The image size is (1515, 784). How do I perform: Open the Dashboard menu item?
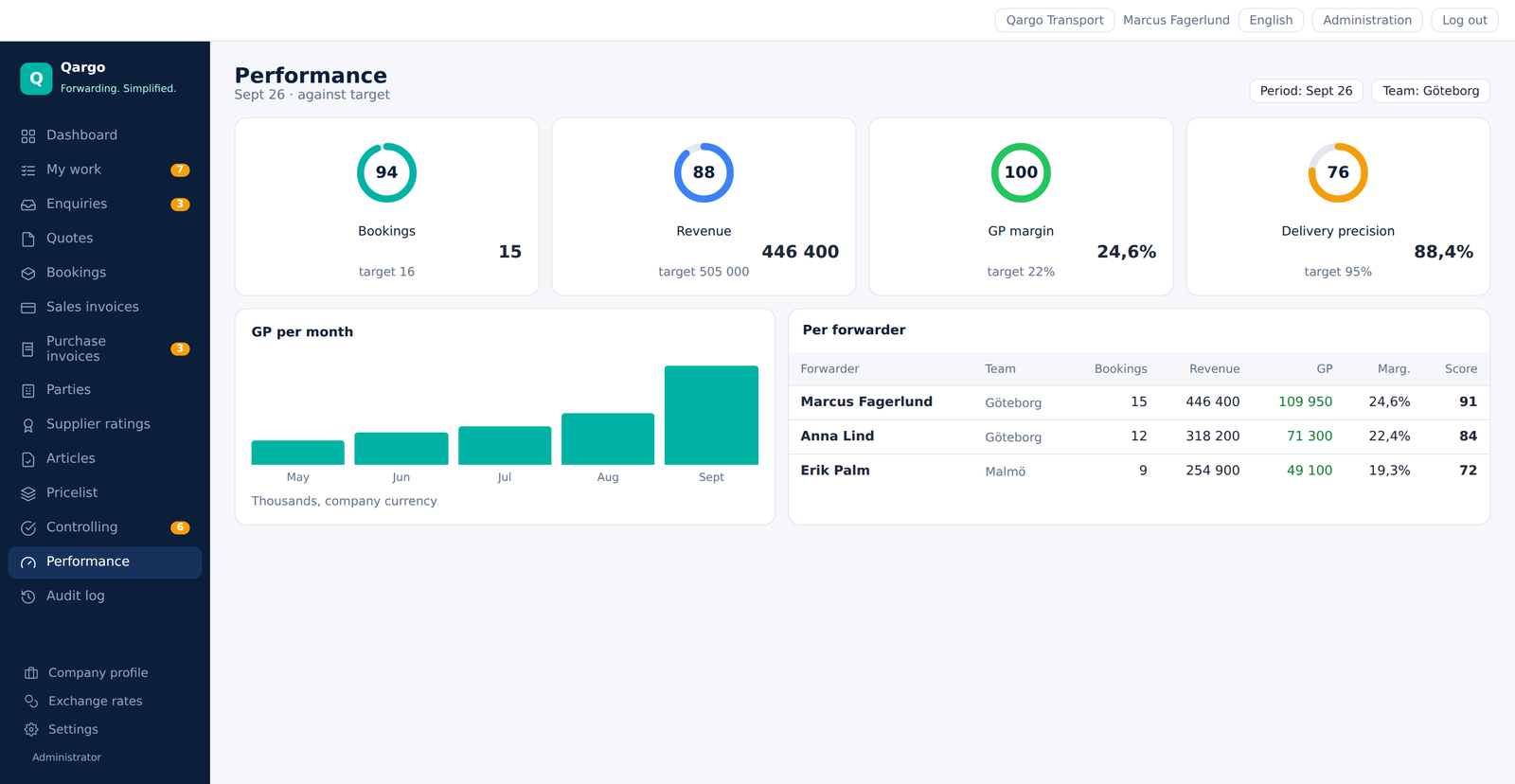point(105,135)
